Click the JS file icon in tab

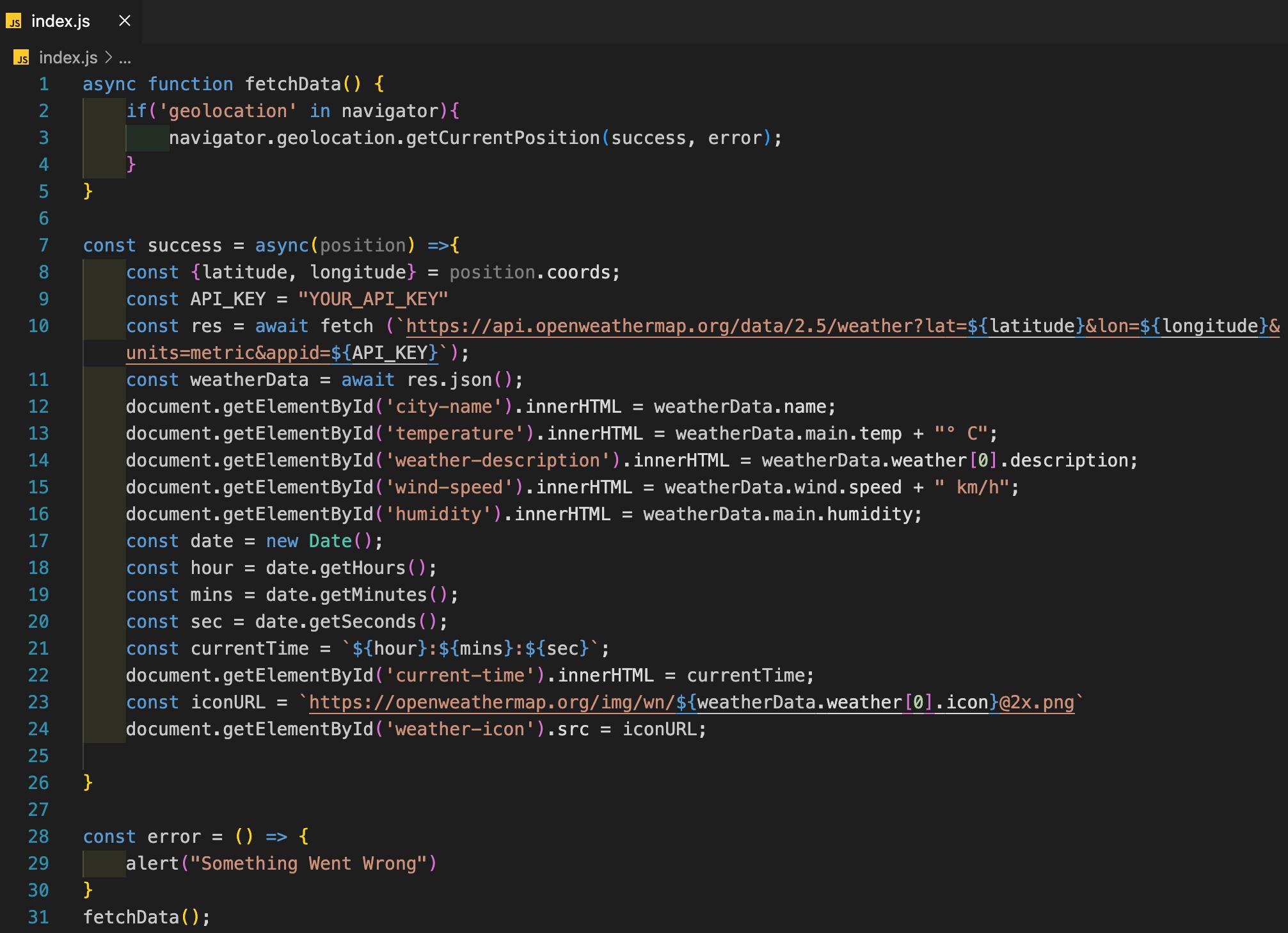pyautogui.click(x=13, y=22)
